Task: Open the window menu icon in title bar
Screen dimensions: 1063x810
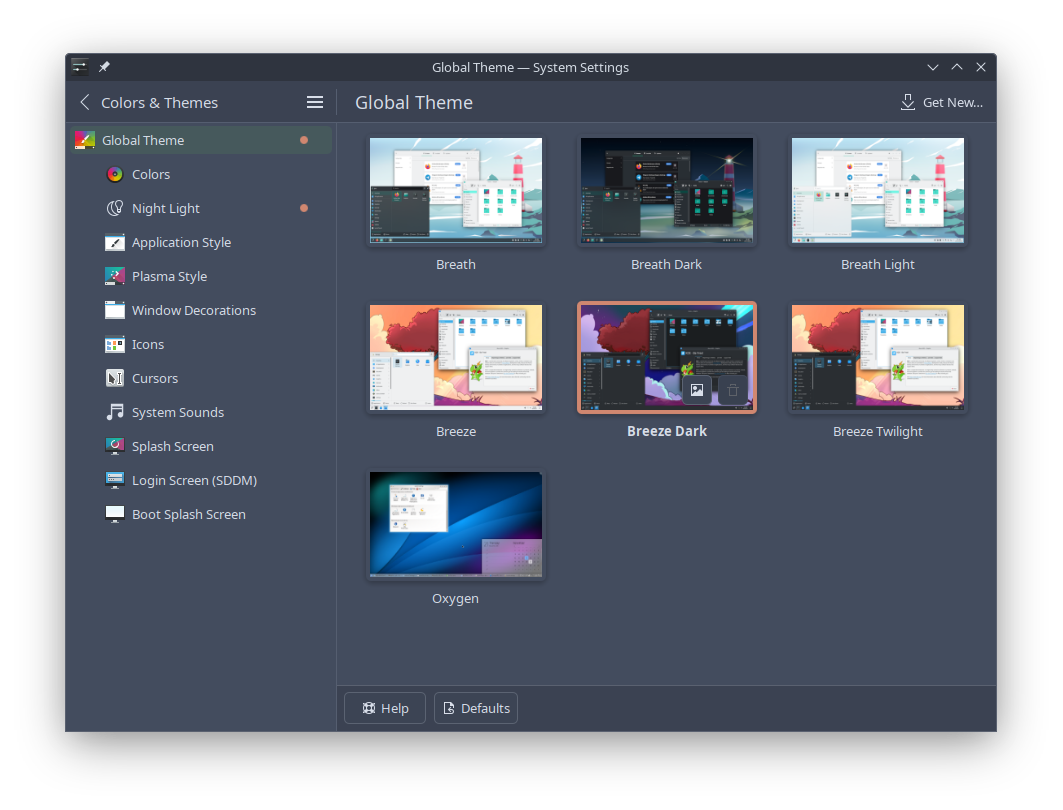Action: click(x=80, y=67)
